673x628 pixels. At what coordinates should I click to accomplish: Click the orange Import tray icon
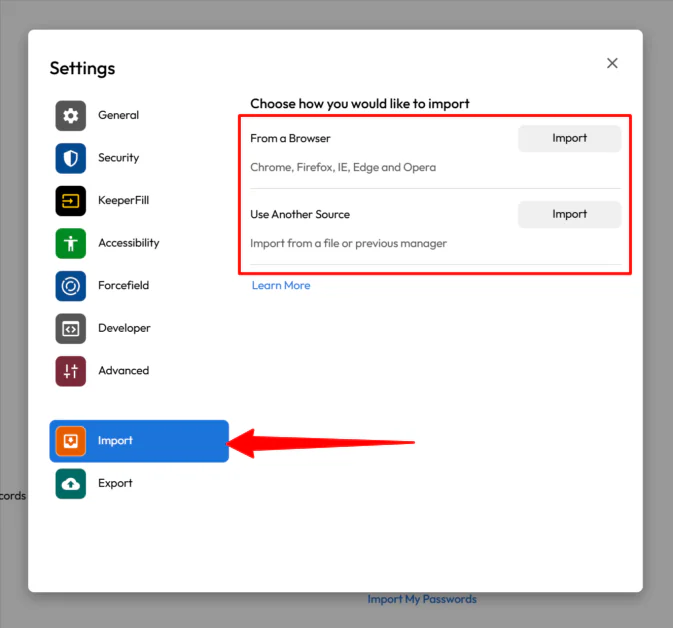70,441
